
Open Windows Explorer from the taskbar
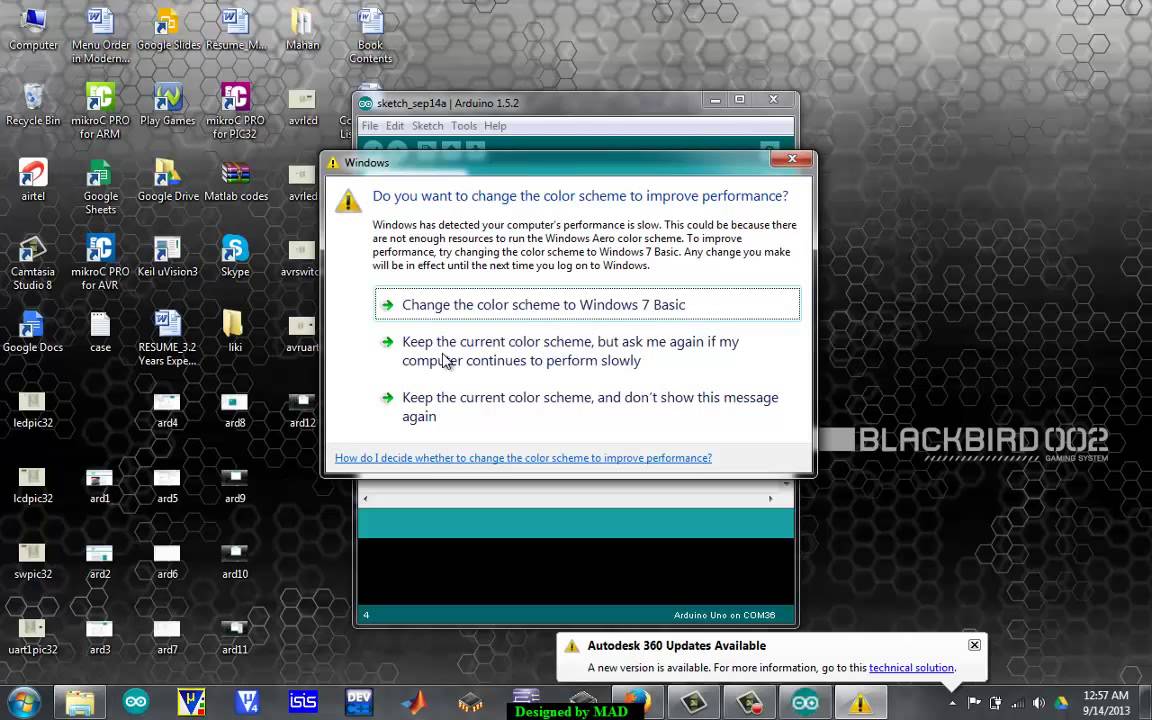click(79, 702)
